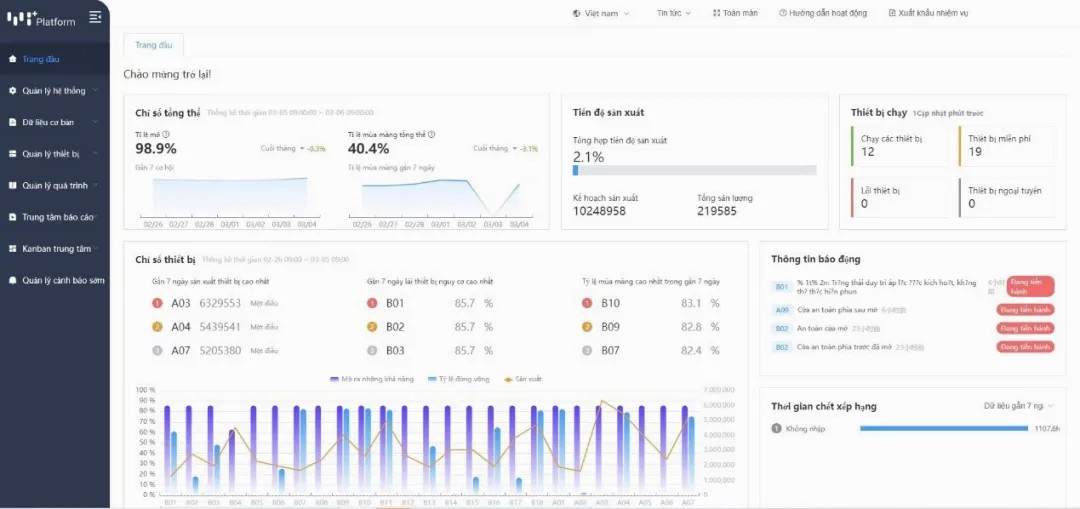1080x509 pixels.
Task: Select the Trang đầu tab
Action: [153, 45]
